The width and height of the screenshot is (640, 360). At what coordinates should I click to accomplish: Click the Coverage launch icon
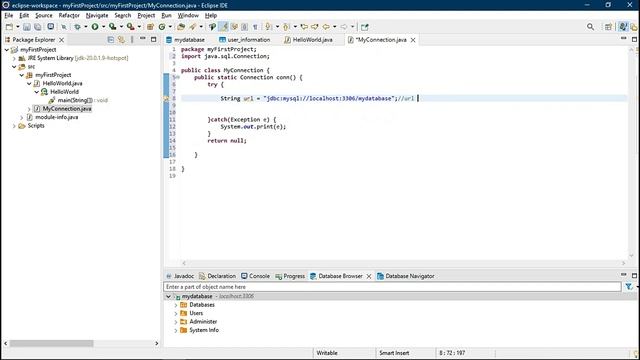[113, 27]
